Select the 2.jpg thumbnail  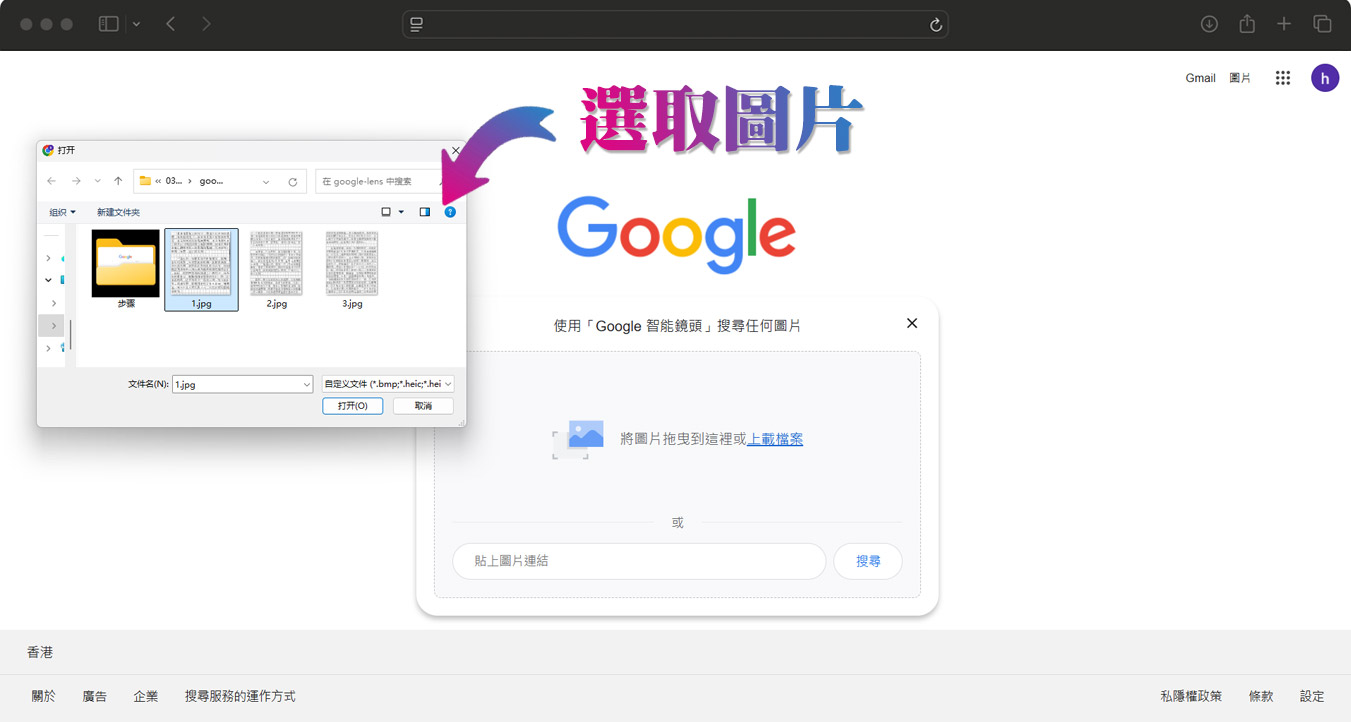point(277,269)
